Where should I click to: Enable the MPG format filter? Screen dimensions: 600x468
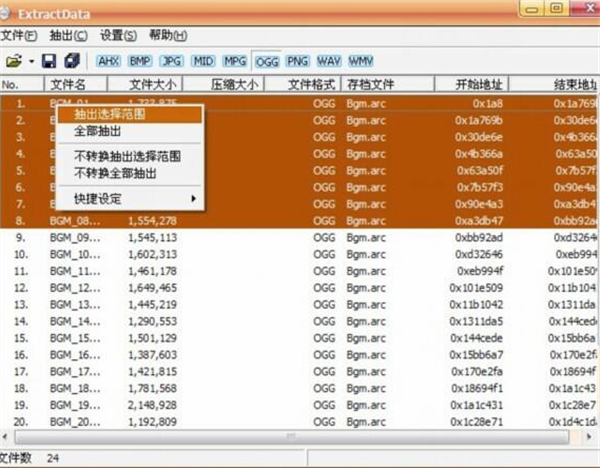(235, 61)
